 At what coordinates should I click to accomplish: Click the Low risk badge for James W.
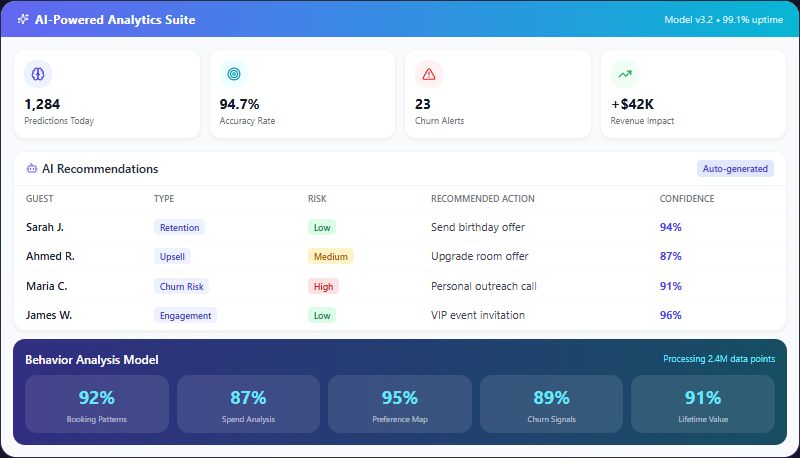pyautogui.click(x=322, y=316)
